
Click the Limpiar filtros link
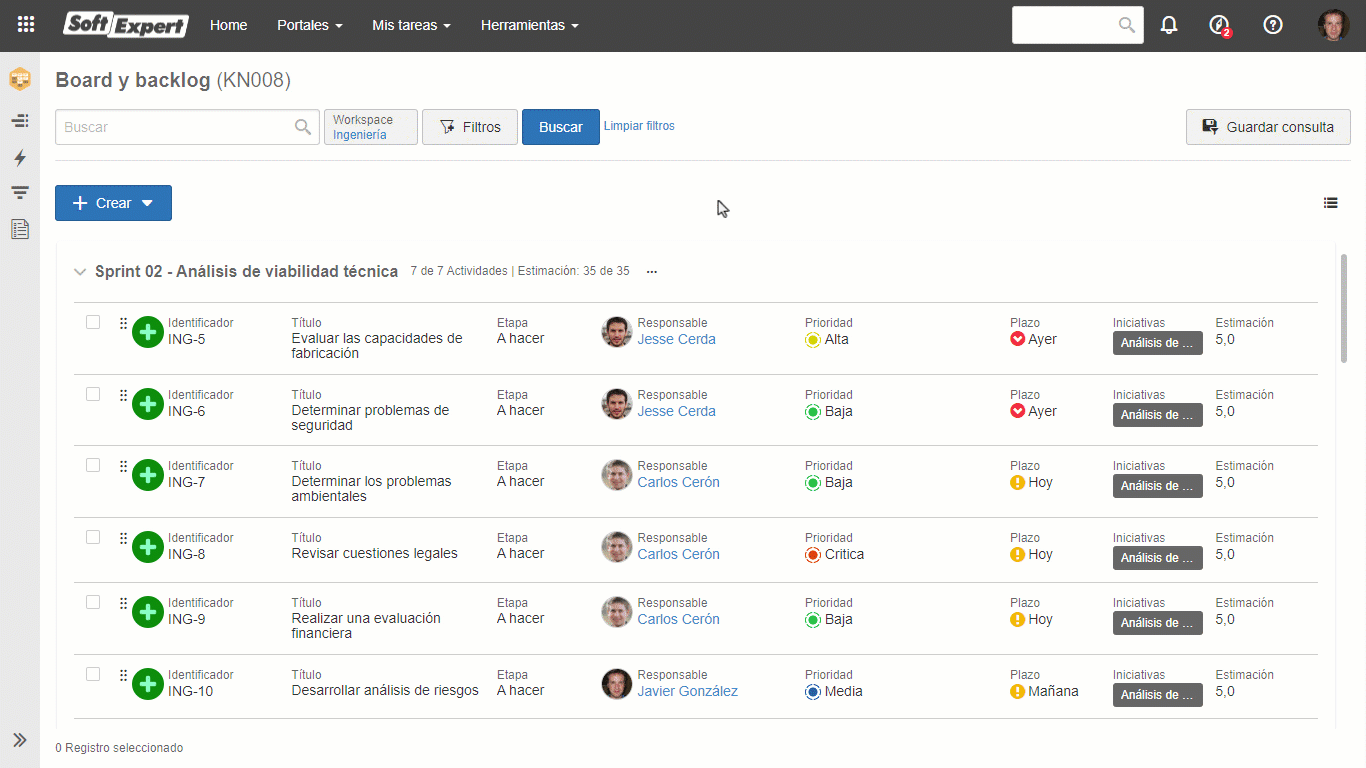point(639,126)
